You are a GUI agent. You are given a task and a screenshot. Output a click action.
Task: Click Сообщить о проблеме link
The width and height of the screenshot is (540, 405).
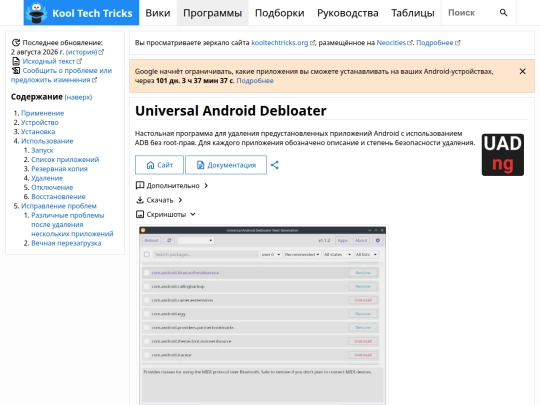point(61,75)
